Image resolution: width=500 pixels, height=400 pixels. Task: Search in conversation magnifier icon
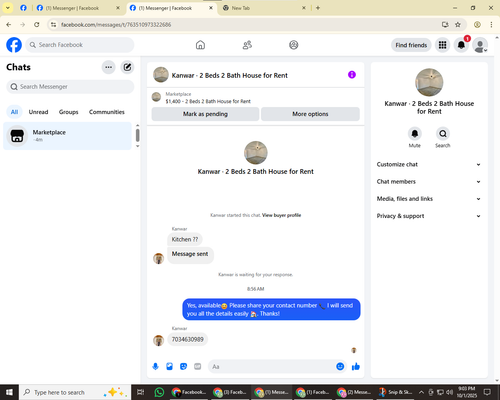pos(443,134)
